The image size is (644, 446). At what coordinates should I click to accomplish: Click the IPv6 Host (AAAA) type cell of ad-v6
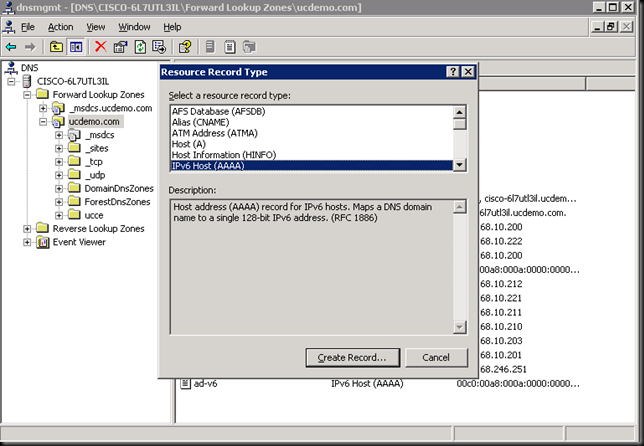click(367, 384)
